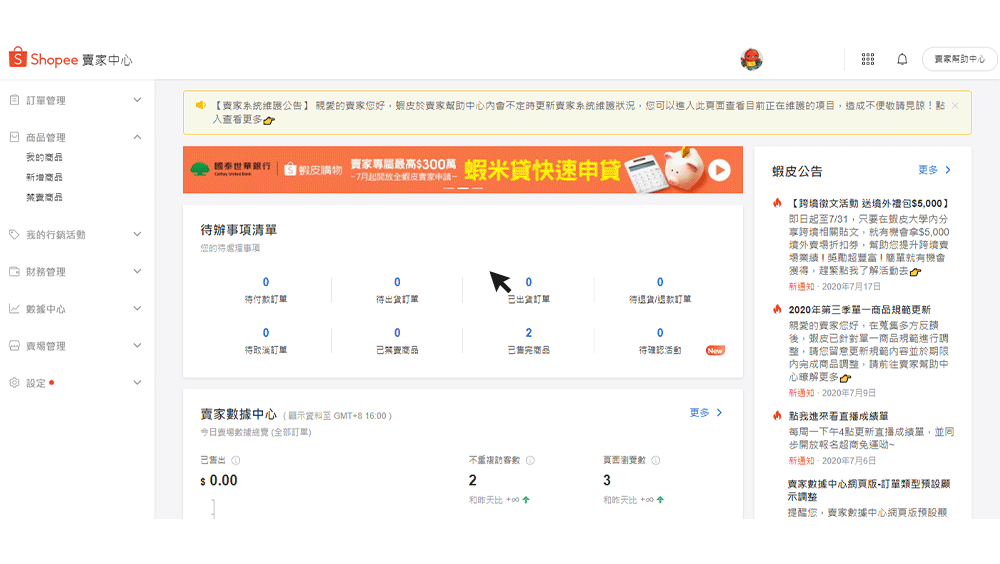Open the notification bell
Image resolution: width=1000 pixels, height=564 pixels.
pyautogui.click(x=902, y=59)
